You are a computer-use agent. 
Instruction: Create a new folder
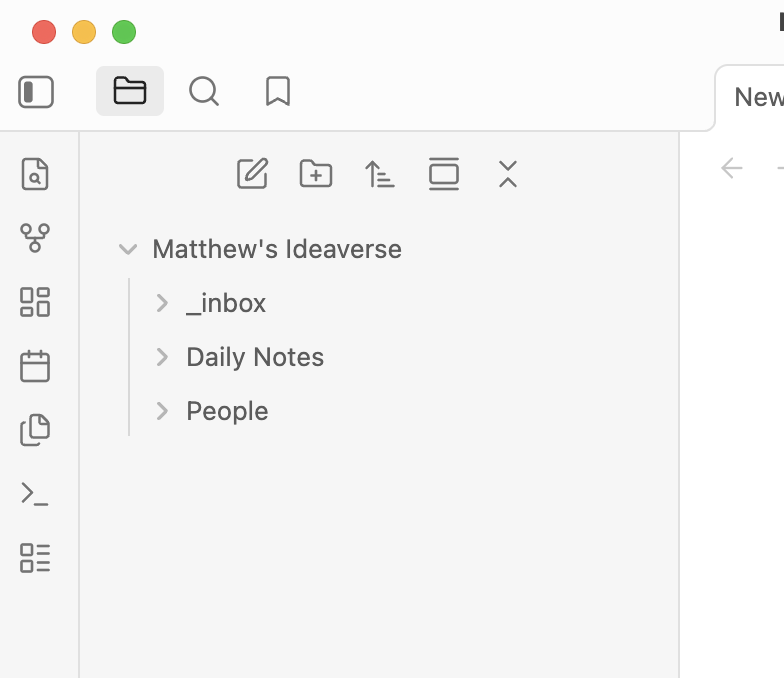316,174
